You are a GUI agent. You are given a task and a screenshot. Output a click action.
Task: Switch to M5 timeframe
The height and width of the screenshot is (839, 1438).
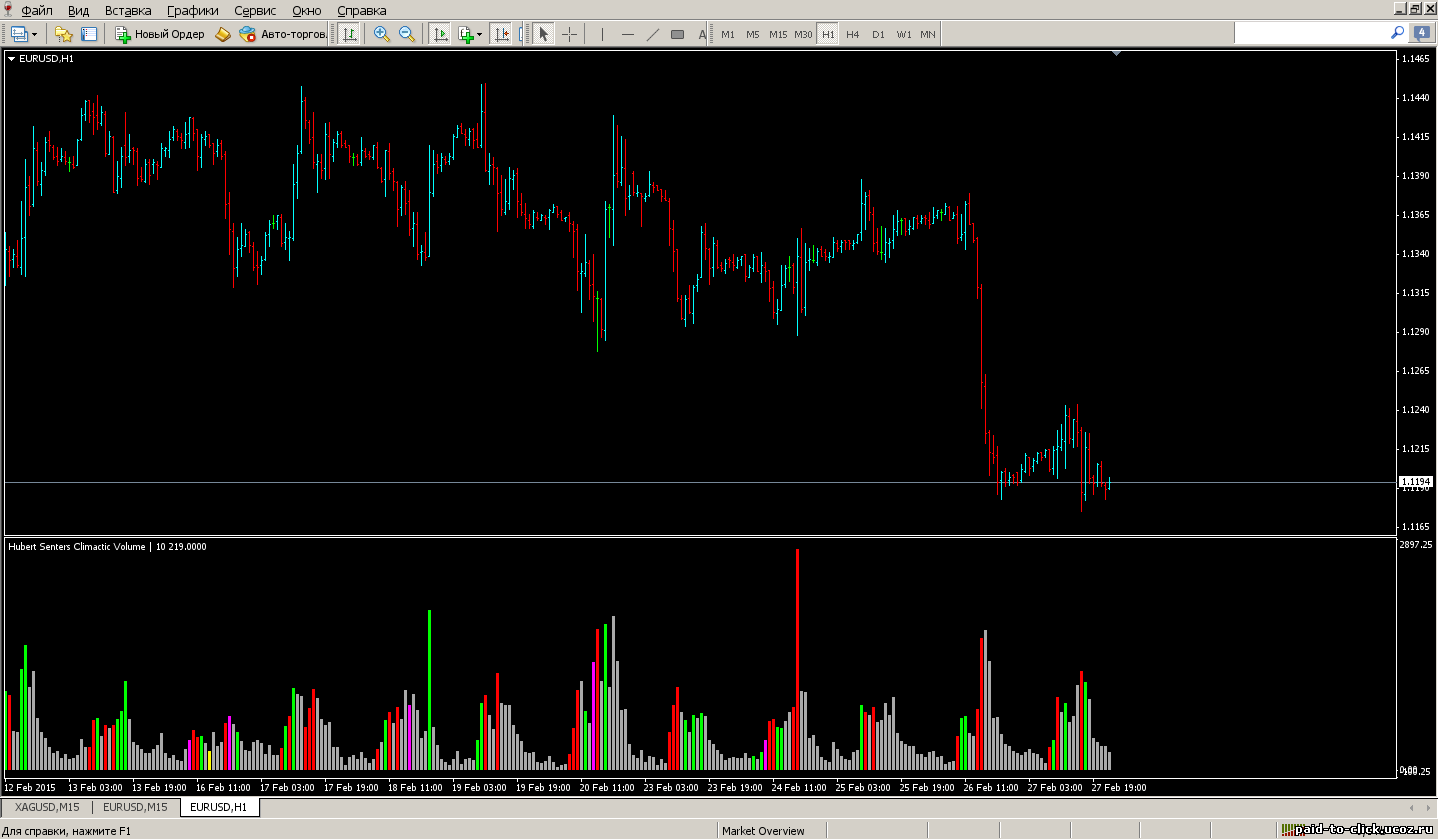(752, 34)
